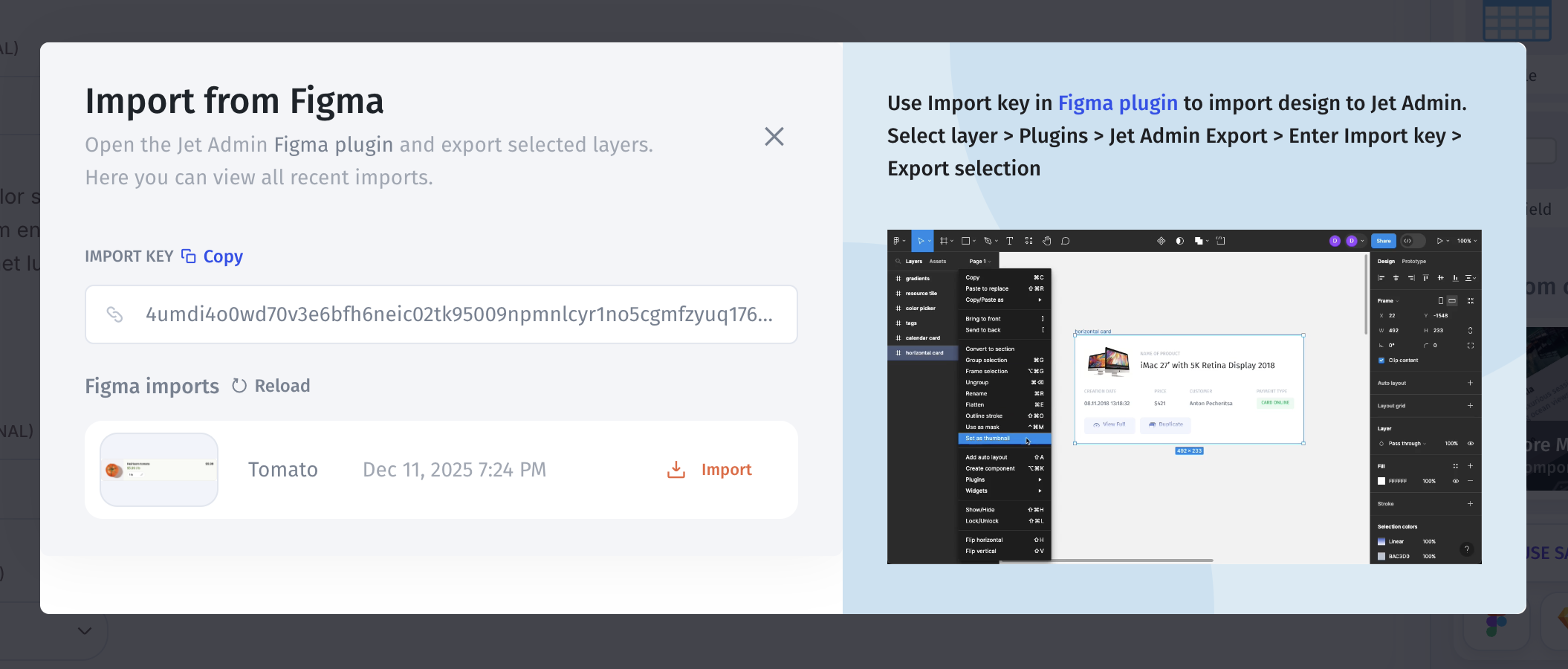This screenshot has width=1568, height=669.
Task: Click the "IMPORT KEY" label
Action: [x=129, y=256]
